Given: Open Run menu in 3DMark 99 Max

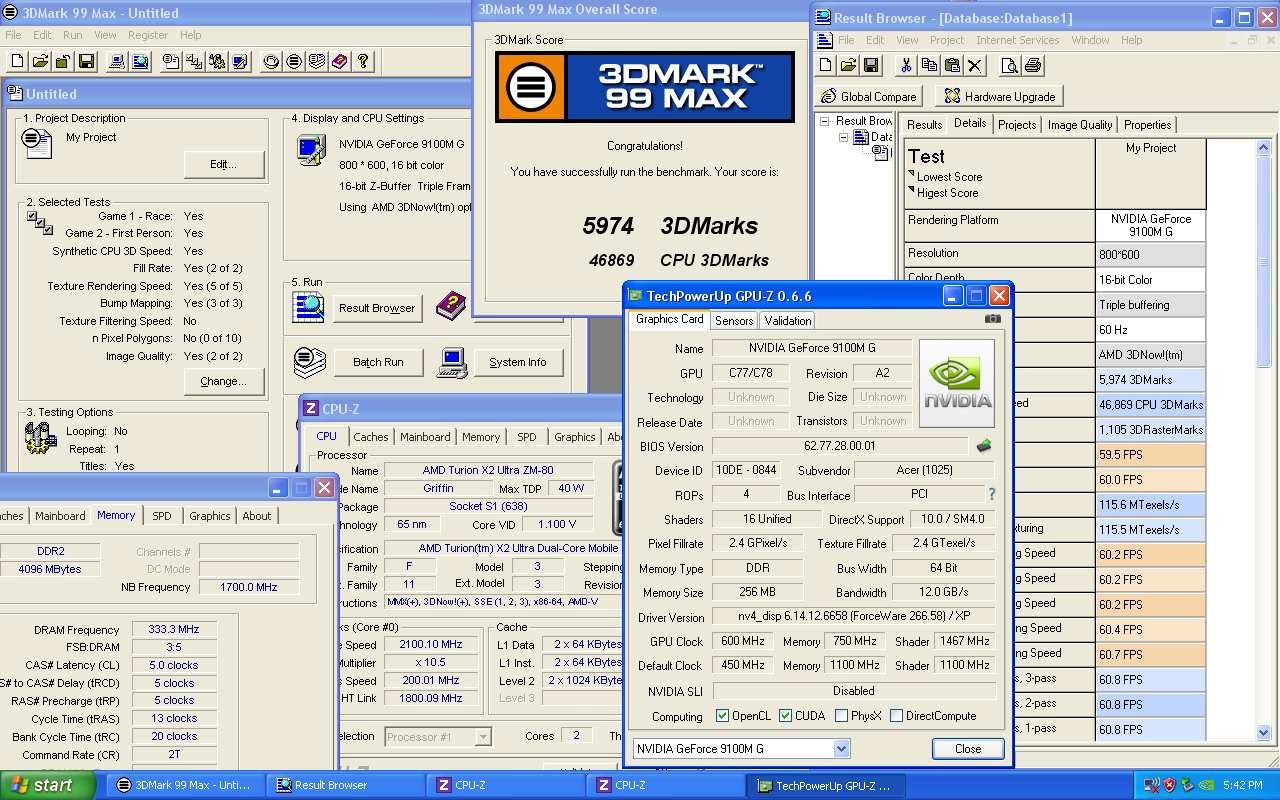Looking at the screenshot, I should 73,35.
